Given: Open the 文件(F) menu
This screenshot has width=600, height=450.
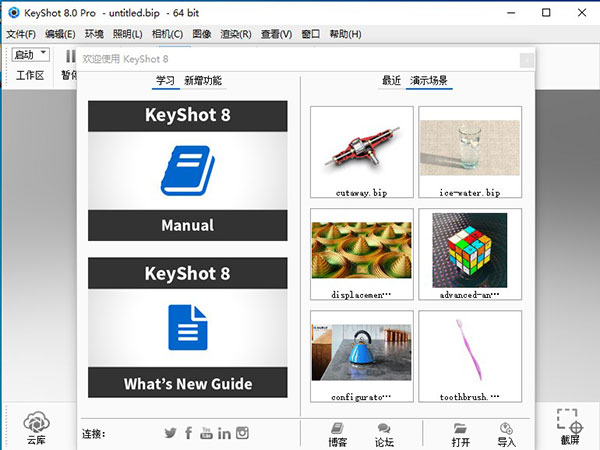Looking at the screenshot, I should coord(21,34).
